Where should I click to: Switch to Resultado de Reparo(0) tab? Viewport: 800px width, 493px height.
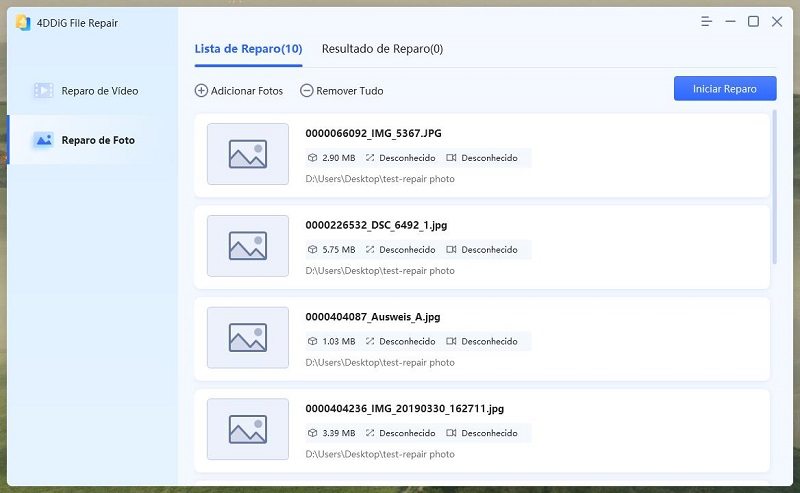click(382, 49)
